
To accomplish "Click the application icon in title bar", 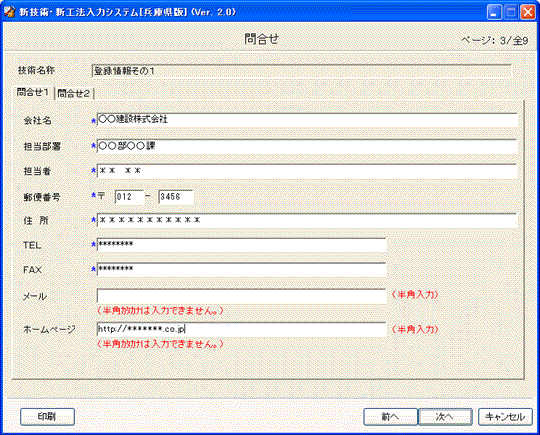I will [x=9, y=12].
